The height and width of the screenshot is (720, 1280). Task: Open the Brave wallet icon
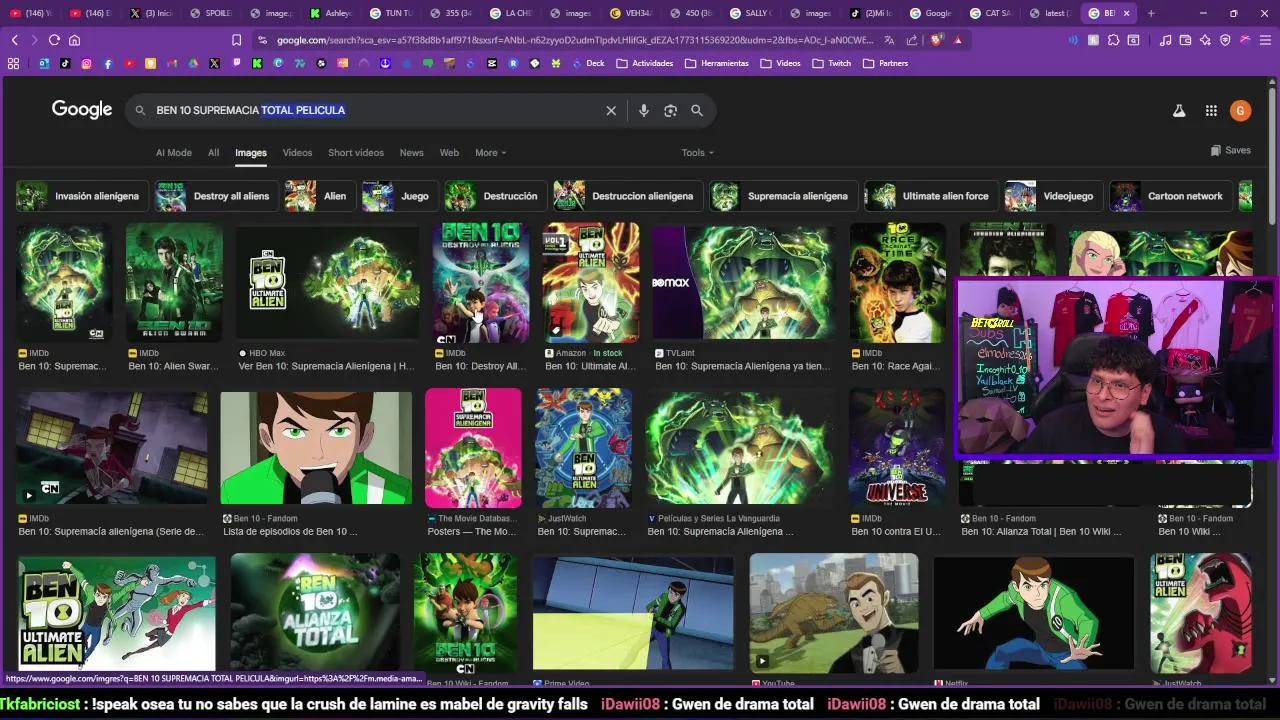point(1185,40)
